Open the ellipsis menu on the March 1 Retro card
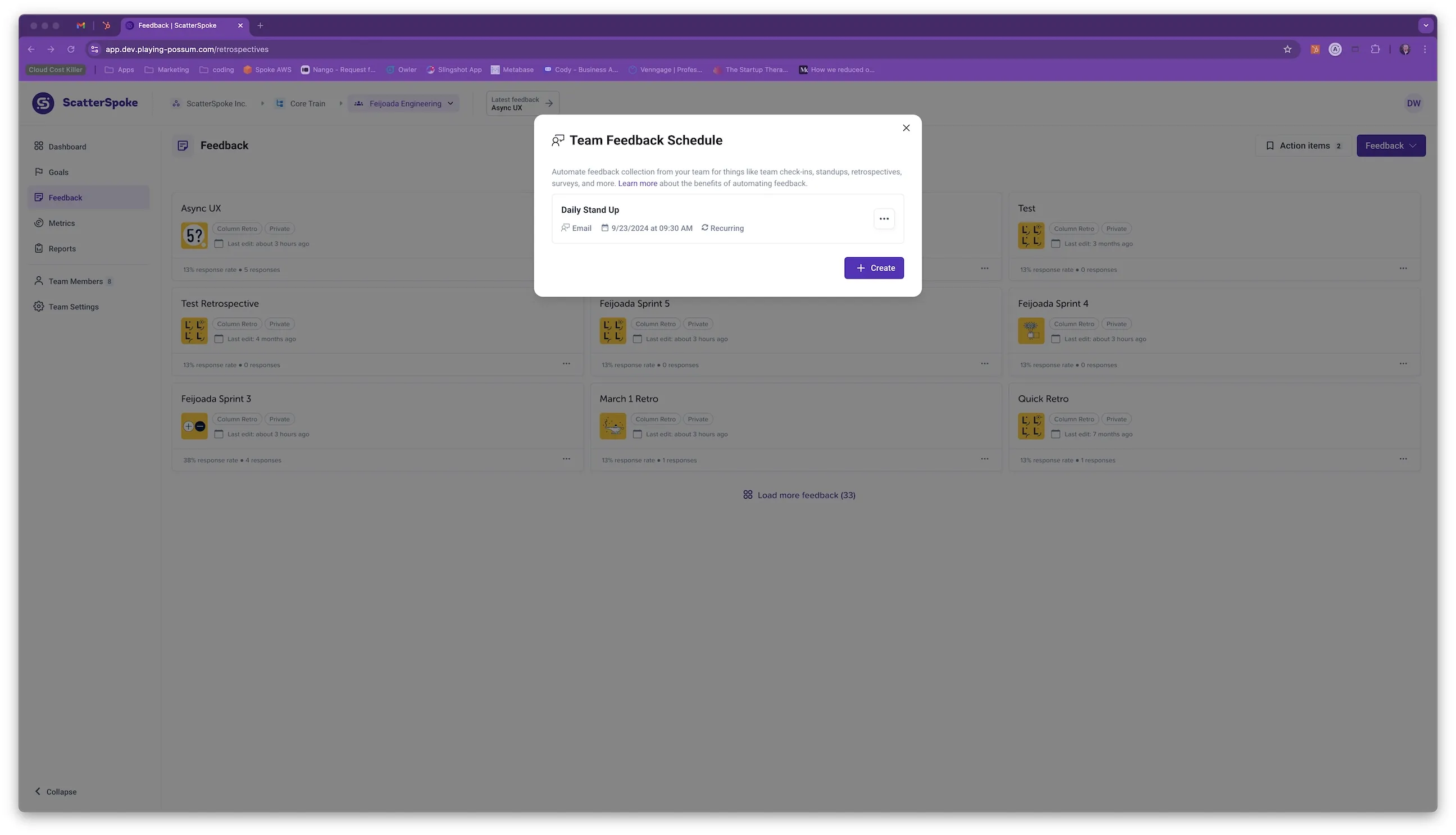1456x835 pixels. [985, 458]
